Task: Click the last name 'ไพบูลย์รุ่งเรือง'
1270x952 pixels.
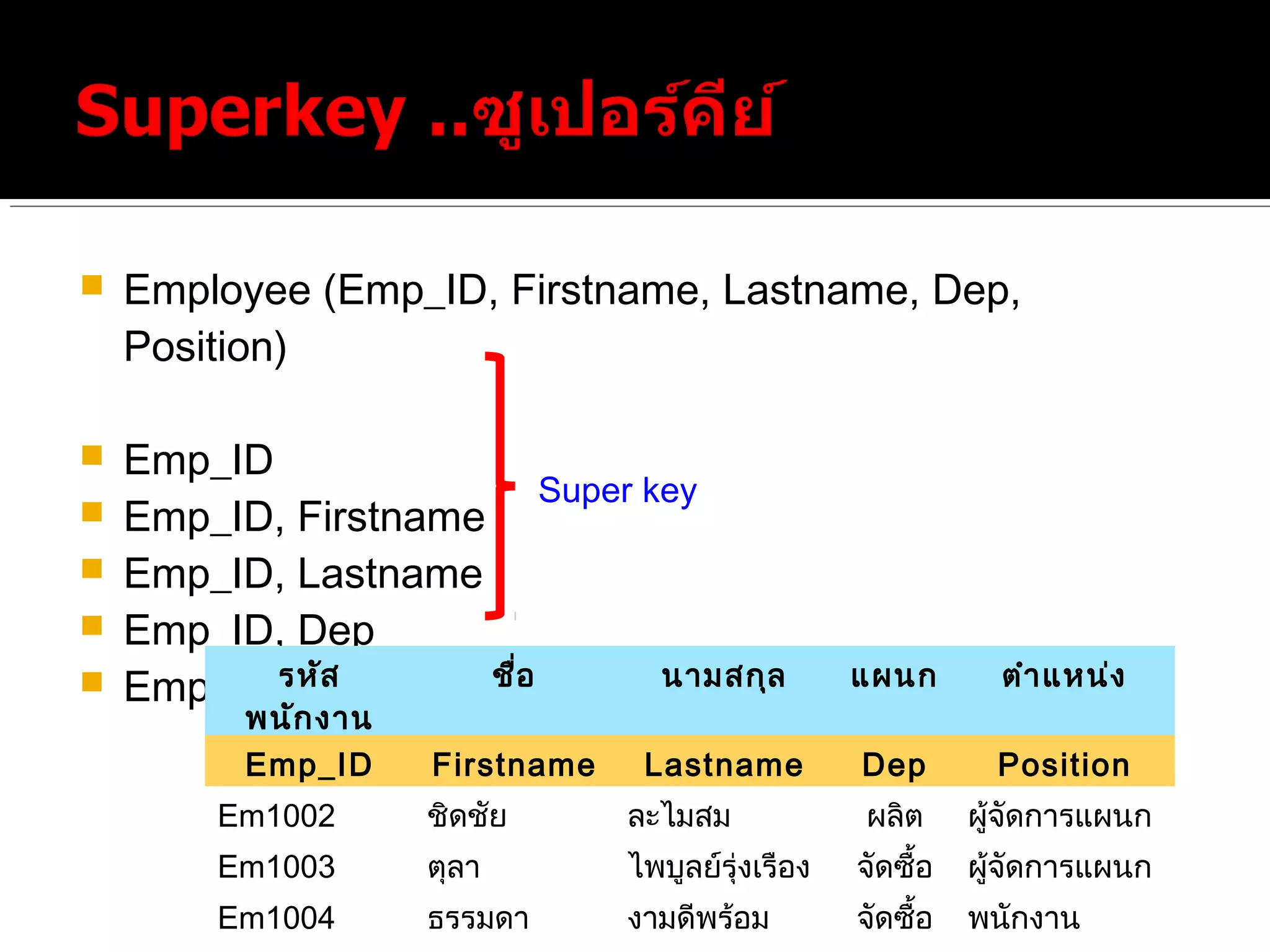Action: (x=718, y=868)
